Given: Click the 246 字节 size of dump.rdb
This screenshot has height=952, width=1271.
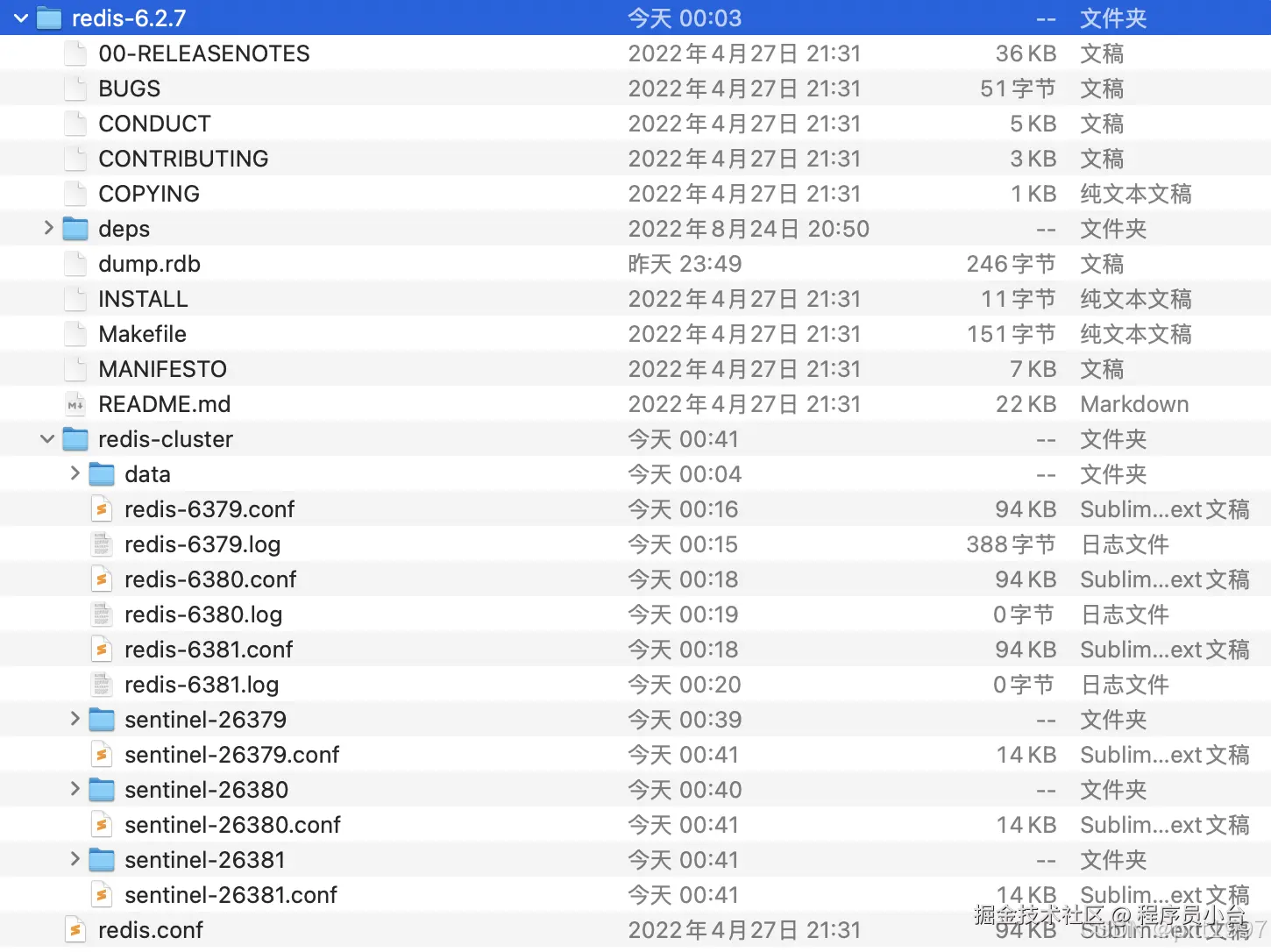Looking at the screenshot, I should [x=1011, y=264].
